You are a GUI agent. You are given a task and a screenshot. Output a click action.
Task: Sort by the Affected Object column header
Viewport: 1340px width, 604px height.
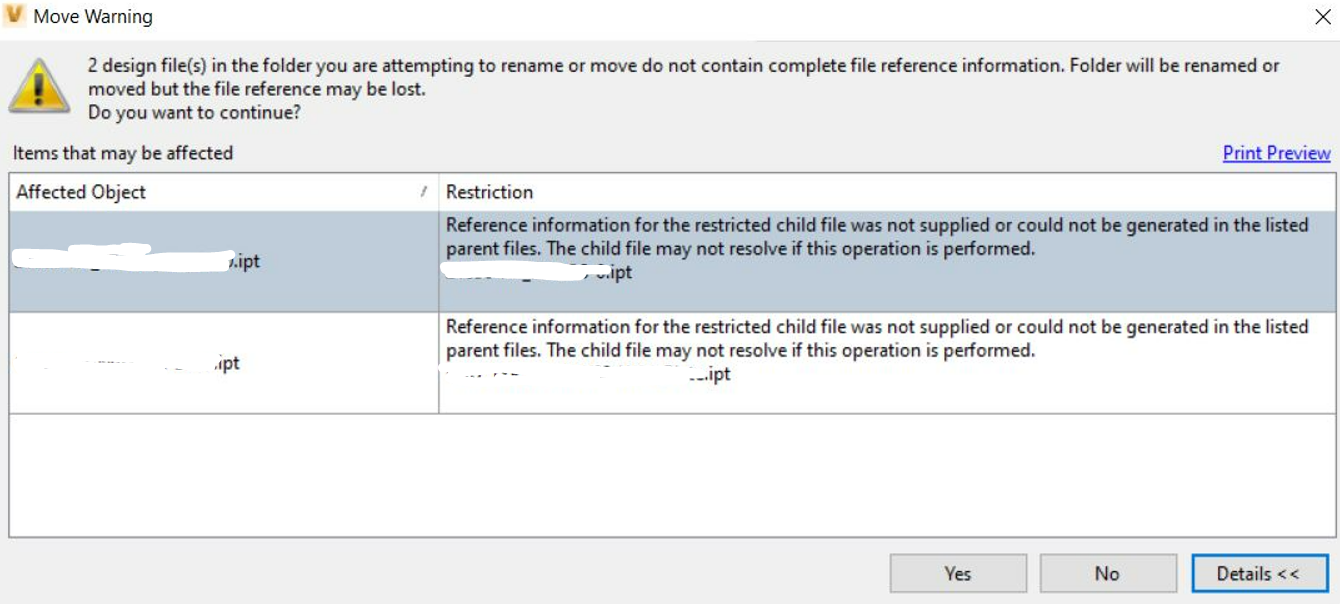80,192
